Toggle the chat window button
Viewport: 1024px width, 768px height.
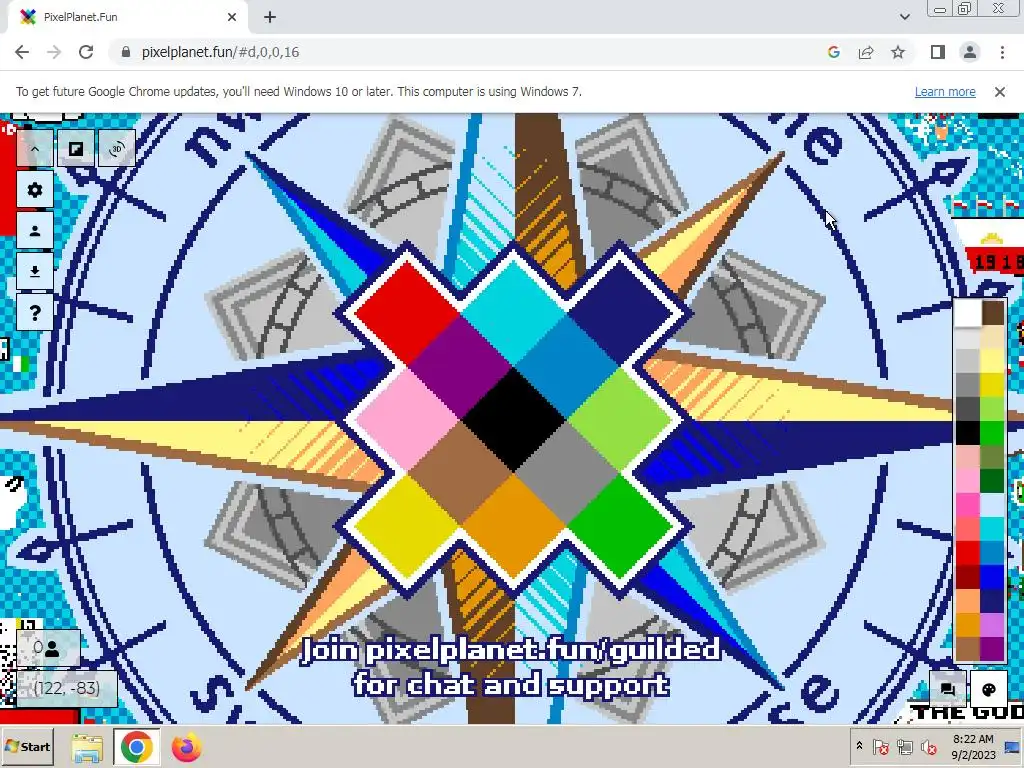pos(948,690)
